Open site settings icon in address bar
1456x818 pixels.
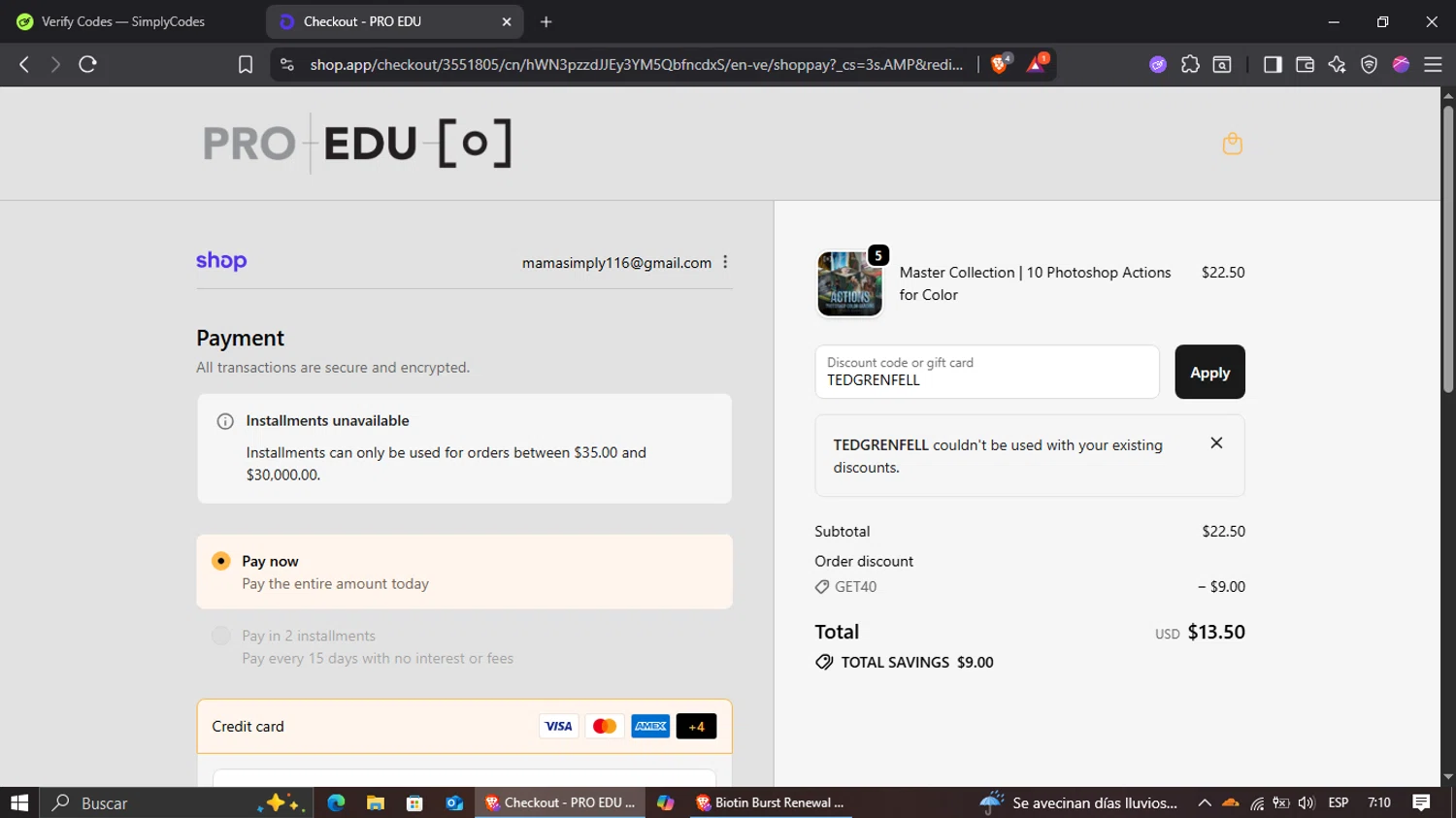pyautogui.click(x=286, y=64)
